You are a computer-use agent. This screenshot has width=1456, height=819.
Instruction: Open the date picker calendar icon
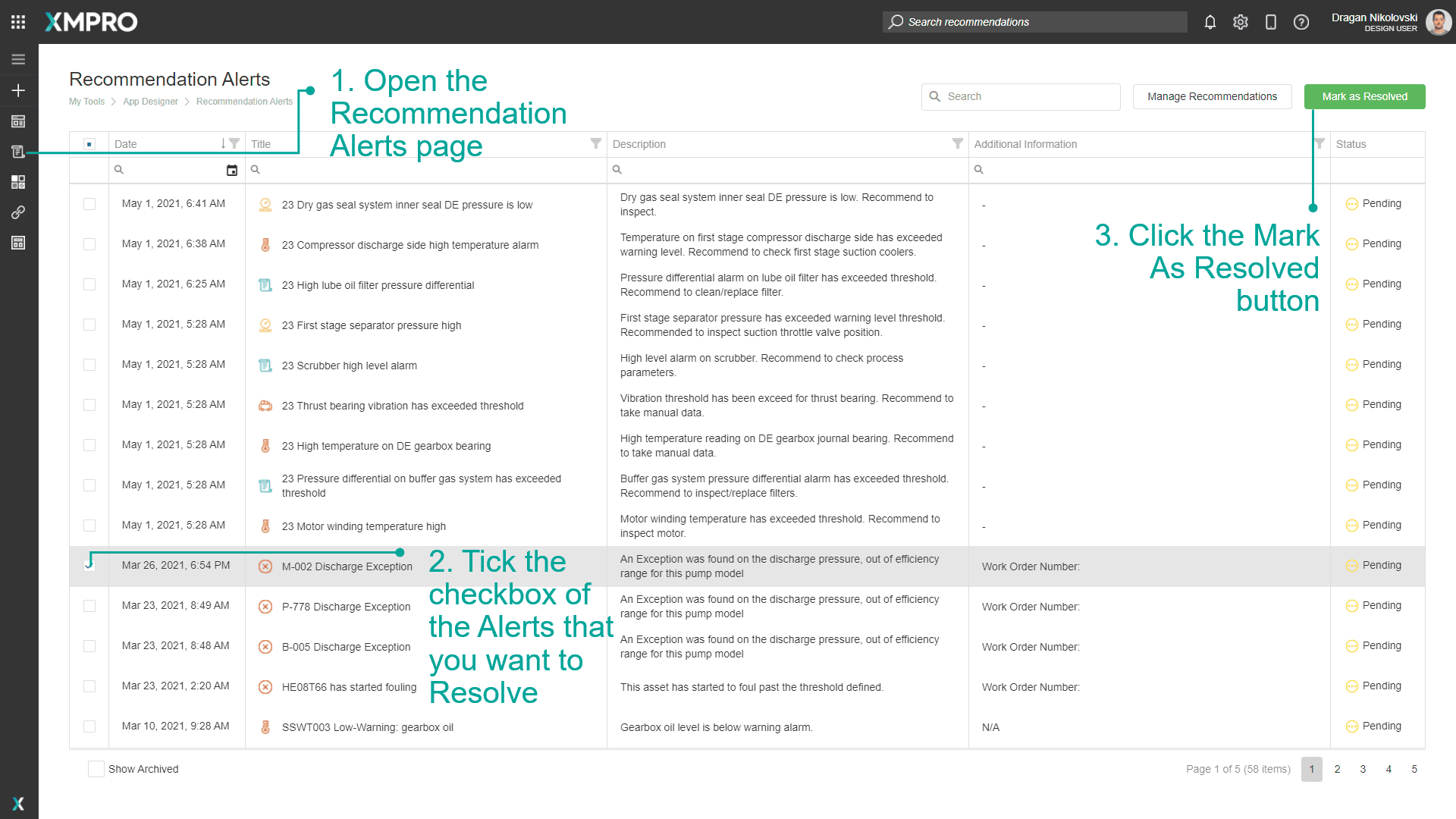click(232, 170)
